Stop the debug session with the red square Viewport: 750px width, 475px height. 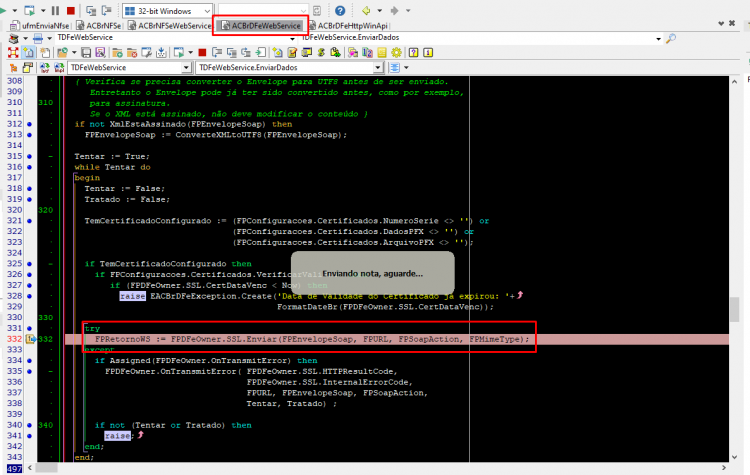(71, 11)
